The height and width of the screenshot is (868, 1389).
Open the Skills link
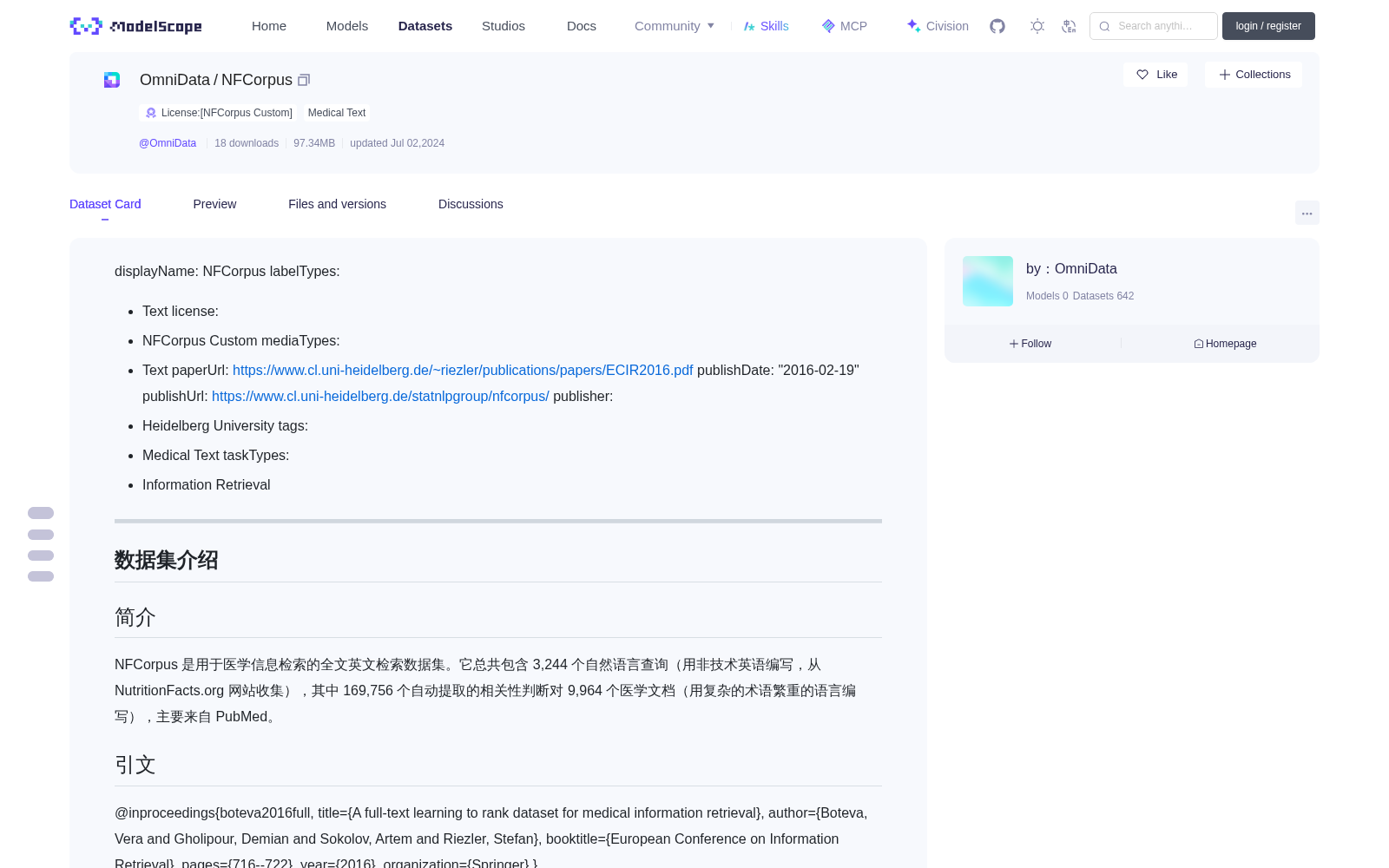point(766,26)
